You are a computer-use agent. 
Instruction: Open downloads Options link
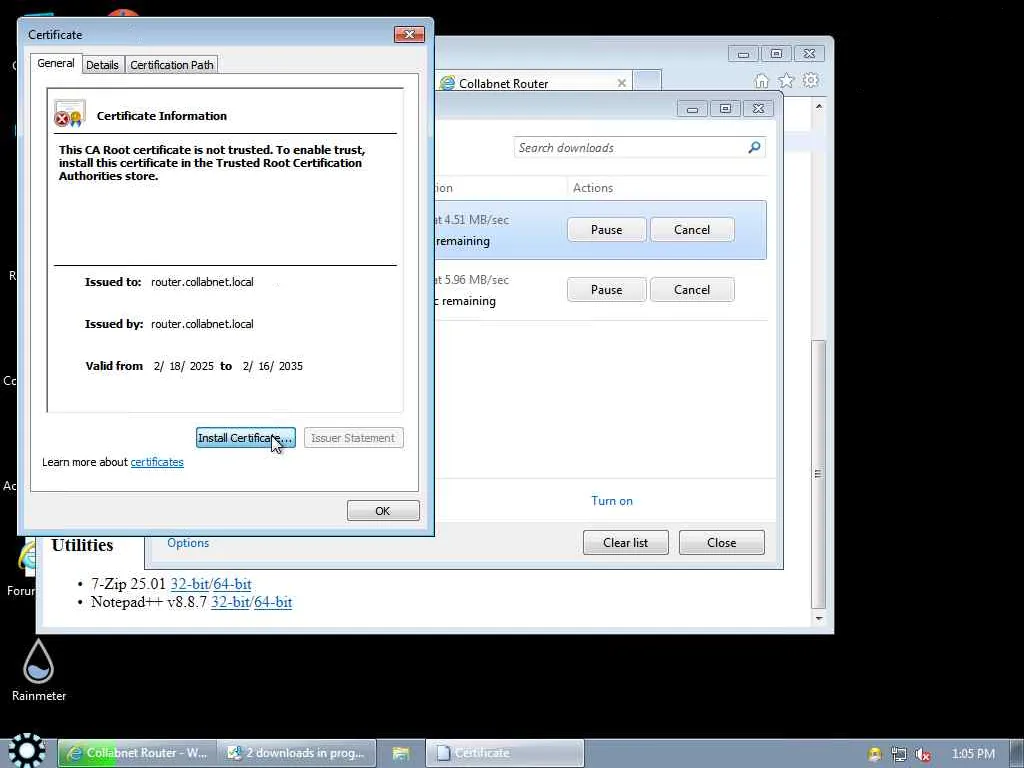tap(188, 543)
